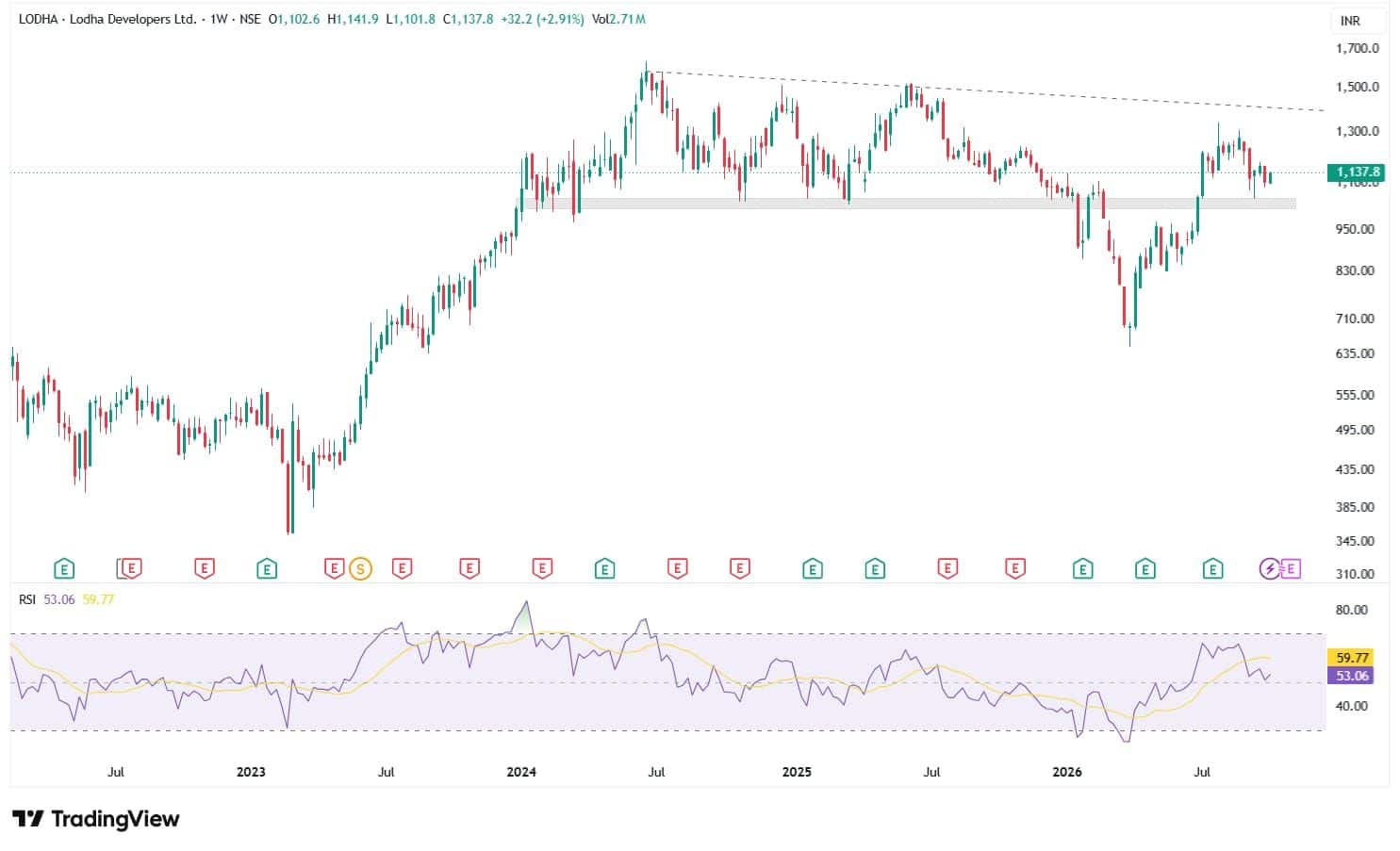Click the 495.00 price axis label
This screenshot has height=851, width=1400.
1354,430
